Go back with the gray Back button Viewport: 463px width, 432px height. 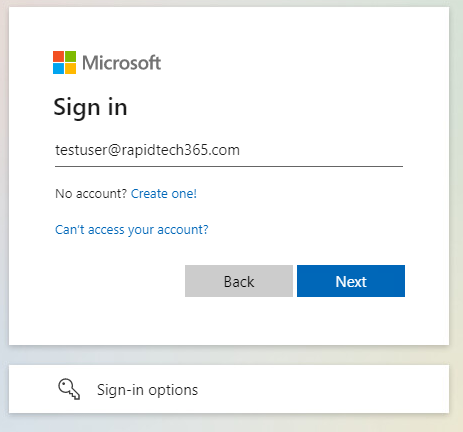pyautogui.click(x=239, y=281)
